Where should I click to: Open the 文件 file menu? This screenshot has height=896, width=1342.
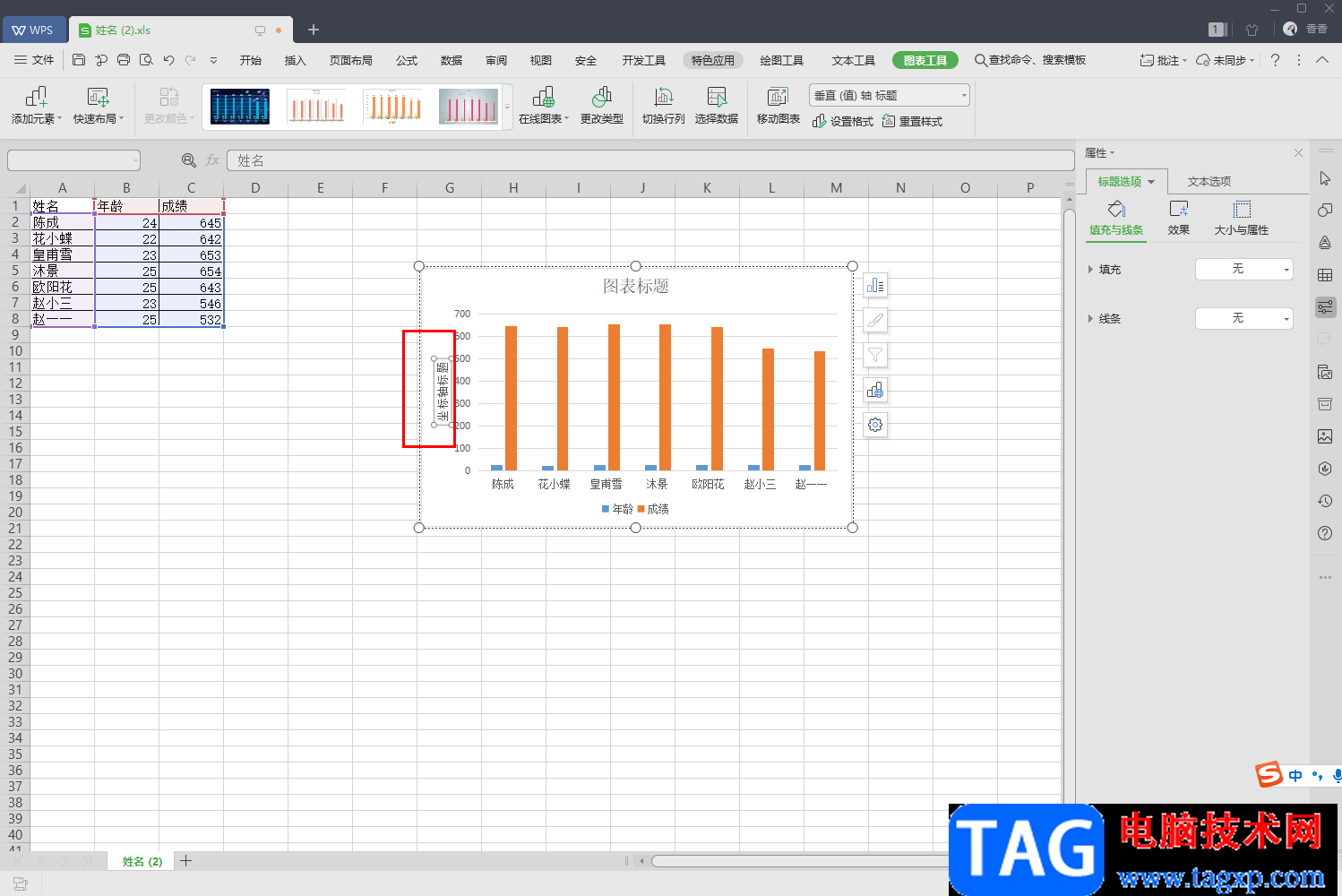34,60
